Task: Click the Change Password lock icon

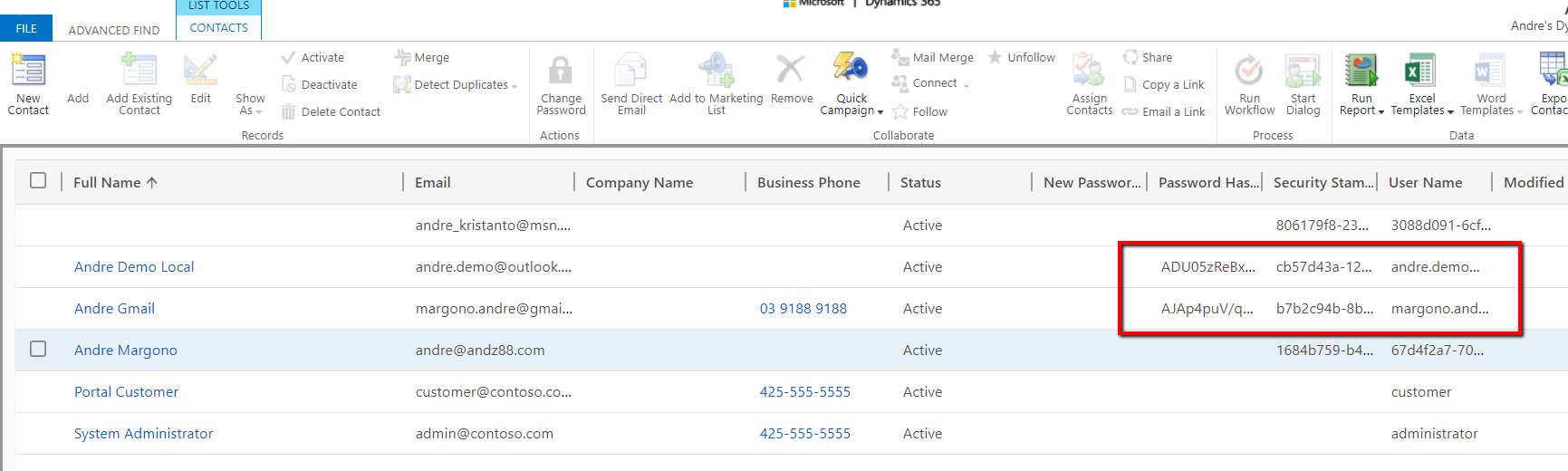Action: tap(561, 71)
